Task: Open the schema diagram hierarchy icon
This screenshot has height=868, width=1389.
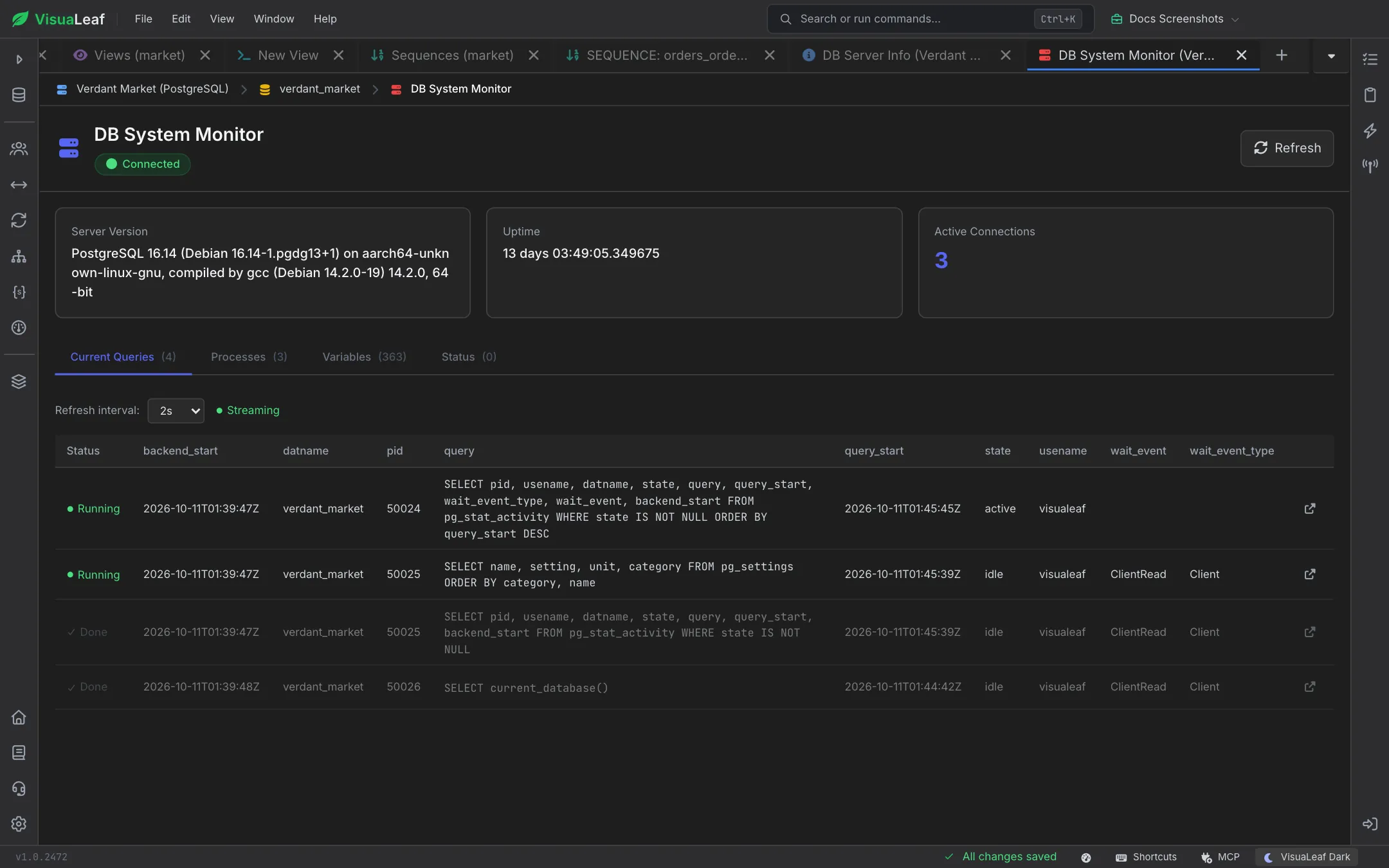Action: tap(19, 257)
